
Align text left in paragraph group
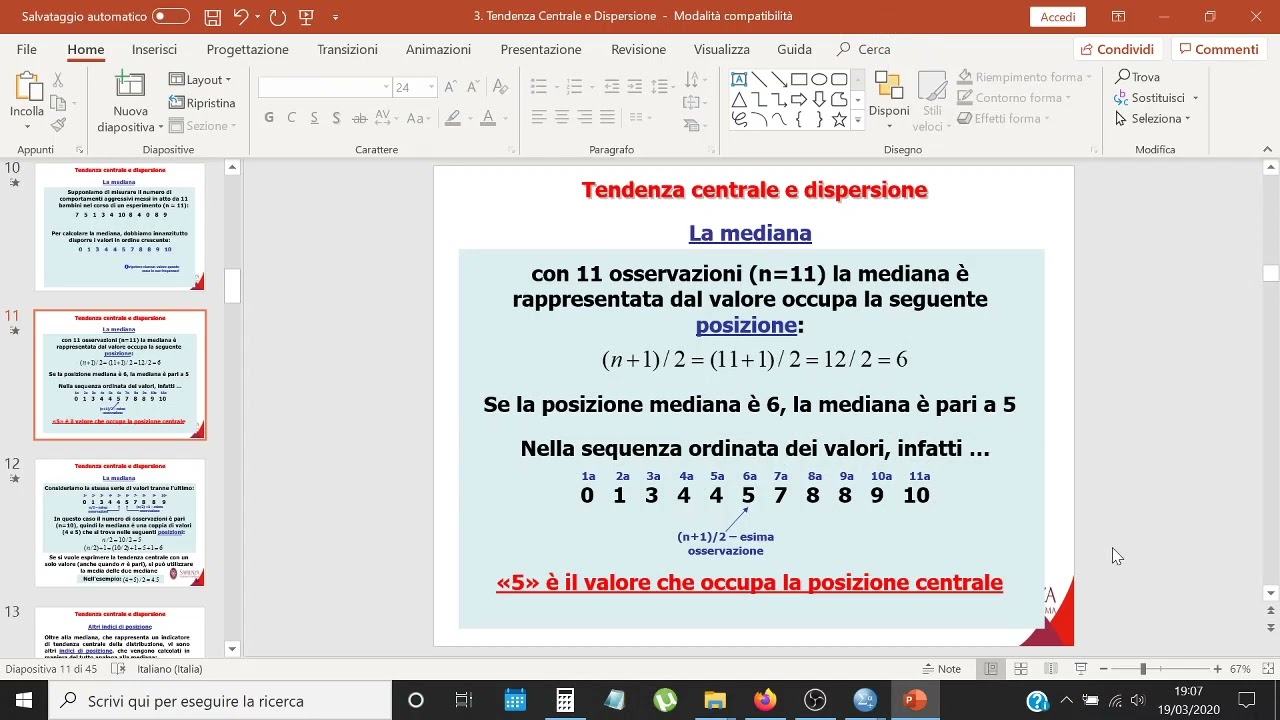point(539,118)
